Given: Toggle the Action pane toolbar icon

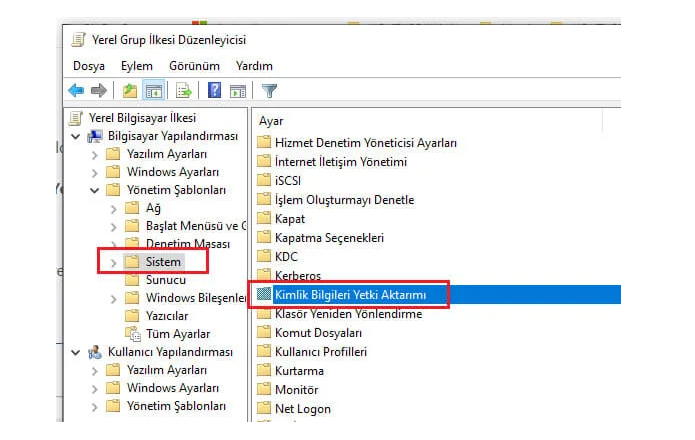Looking at the screenshot, I should 238,91.
